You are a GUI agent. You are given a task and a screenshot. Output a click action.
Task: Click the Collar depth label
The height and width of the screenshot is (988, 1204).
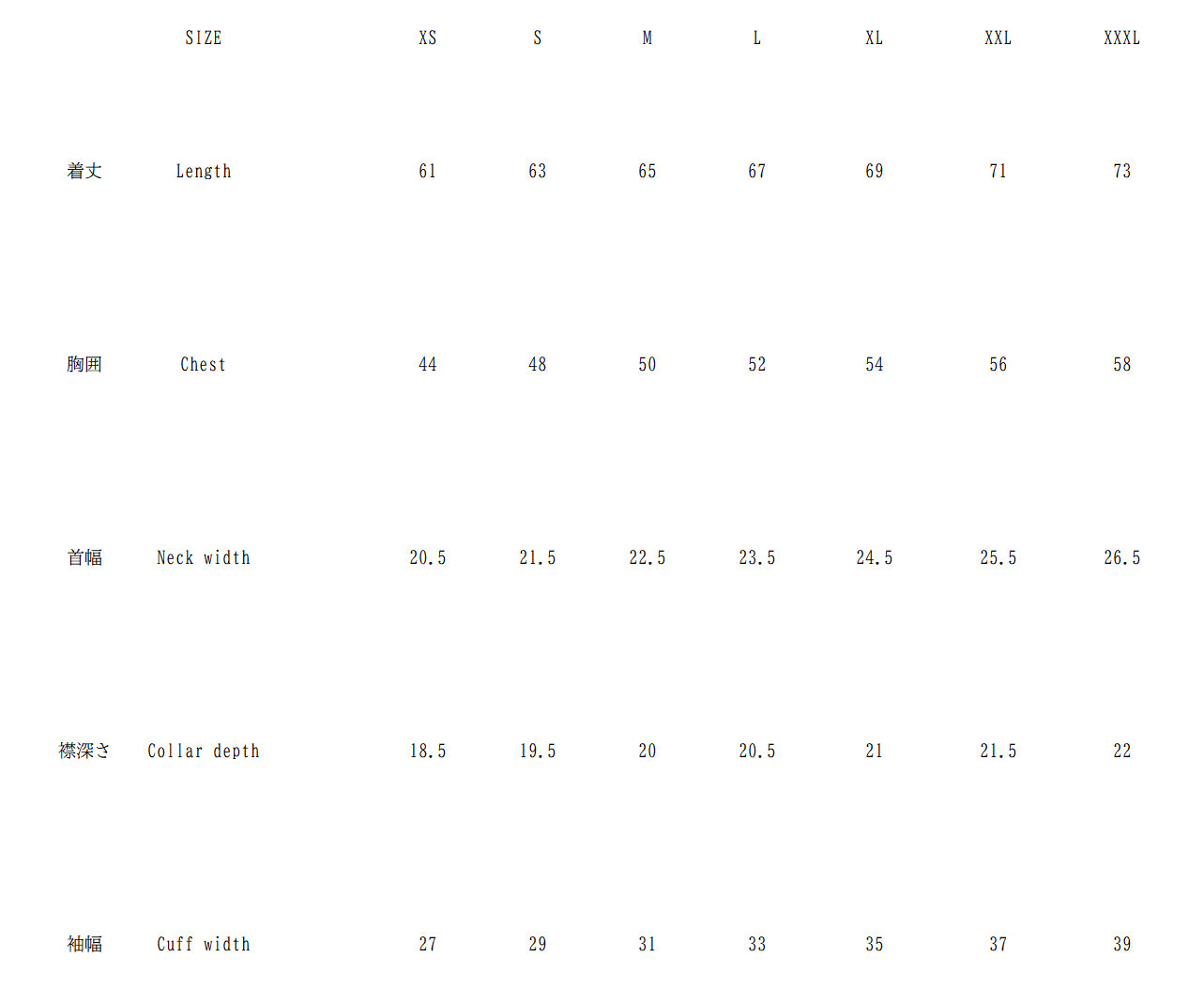click(204, 751)
